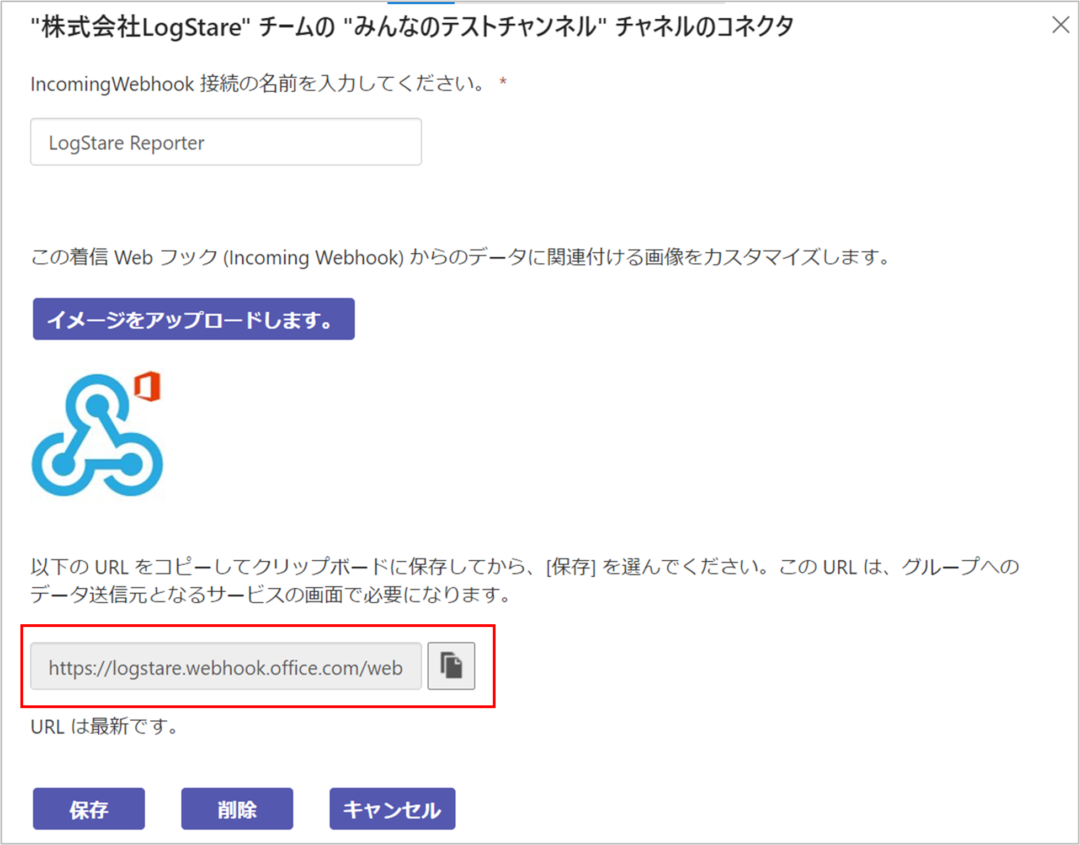Click the text about カスタマイズ the webhook image
1080x845 pixels.
[x=461, y=258]
